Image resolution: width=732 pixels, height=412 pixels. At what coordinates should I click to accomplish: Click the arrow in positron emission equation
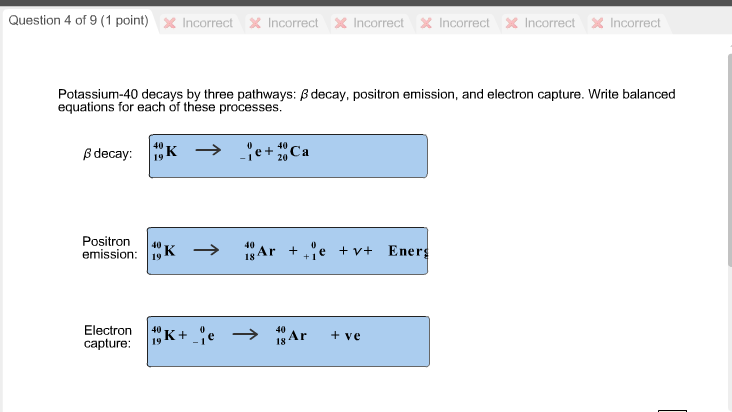pyautogui.click(x=206, y=250)
